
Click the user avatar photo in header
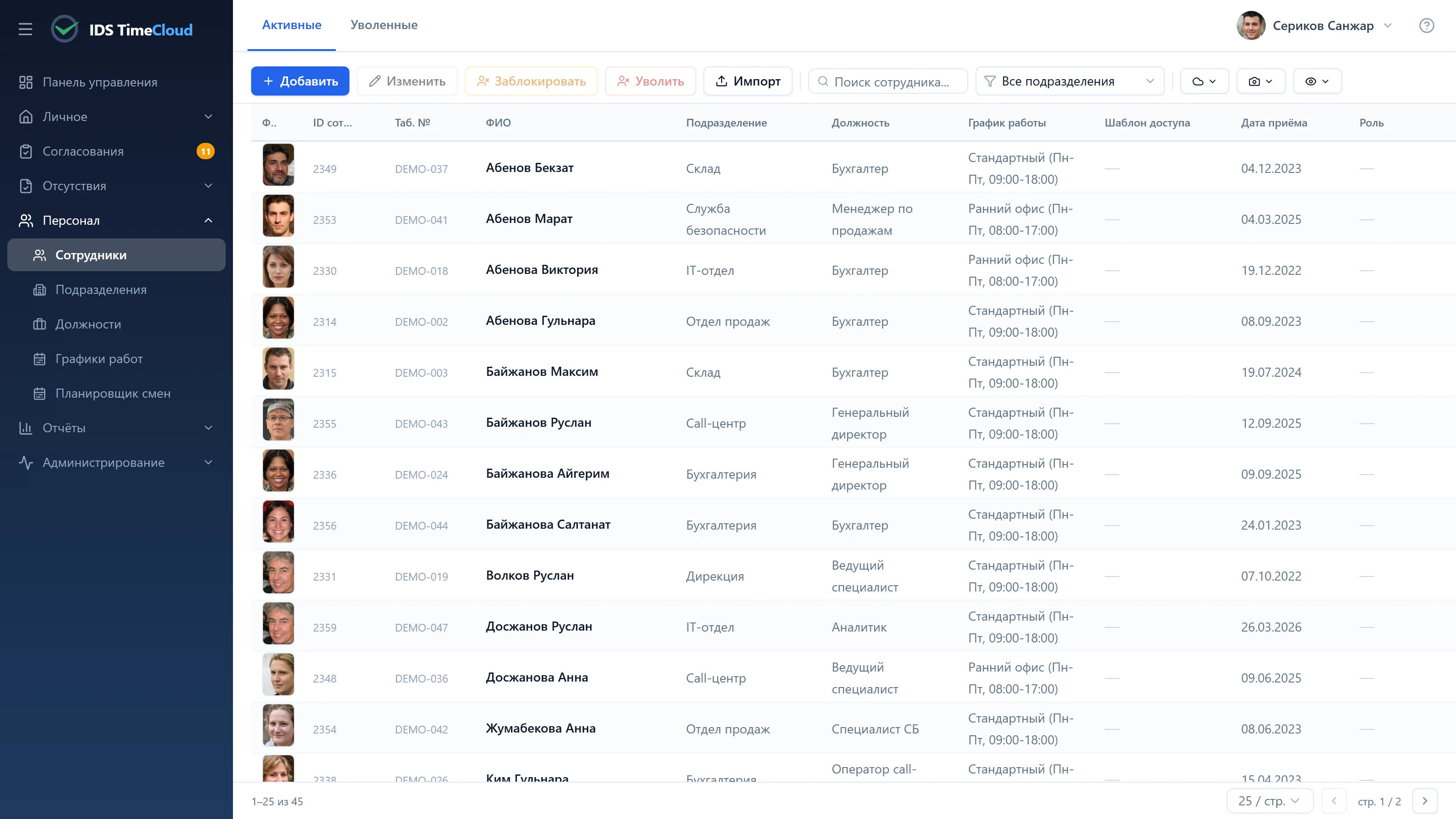point(1251,25)
